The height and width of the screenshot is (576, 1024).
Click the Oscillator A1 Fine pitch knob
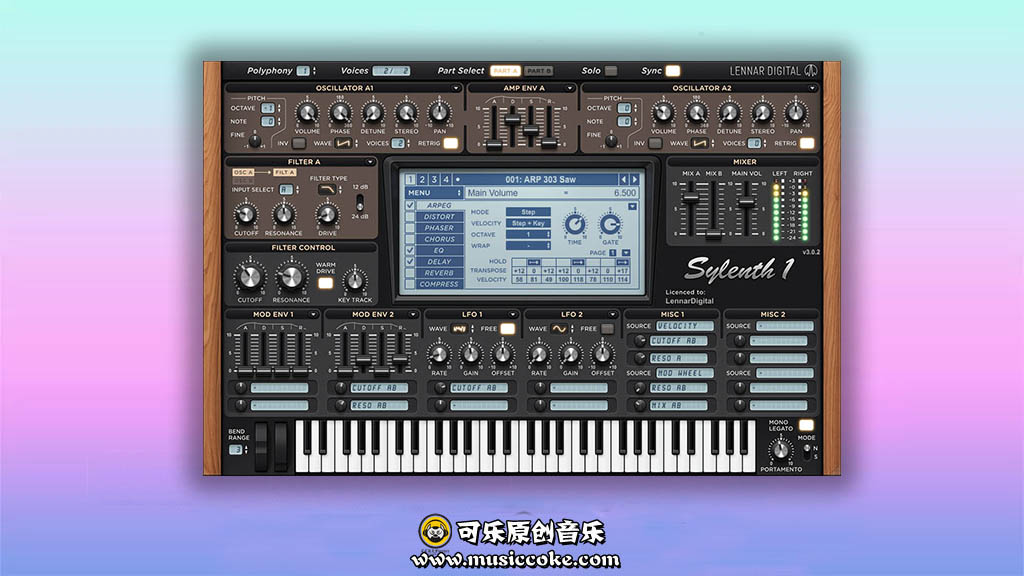click(255, 140)
